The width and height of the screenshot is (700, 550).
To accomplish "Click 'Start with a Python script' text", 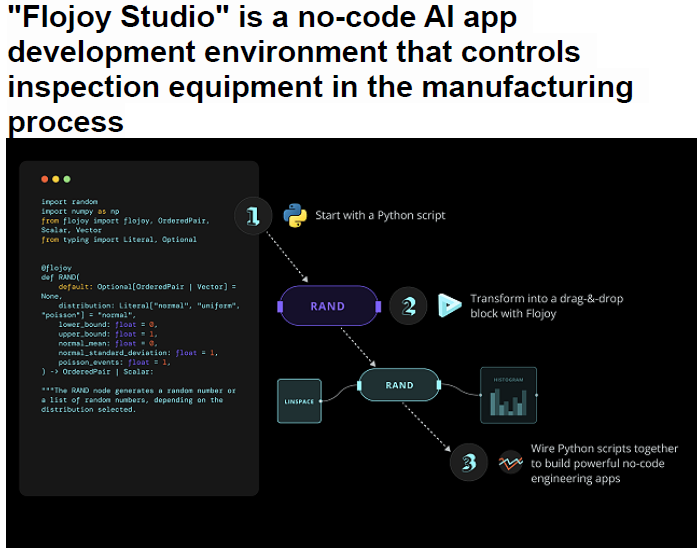I will click(380, 216).
